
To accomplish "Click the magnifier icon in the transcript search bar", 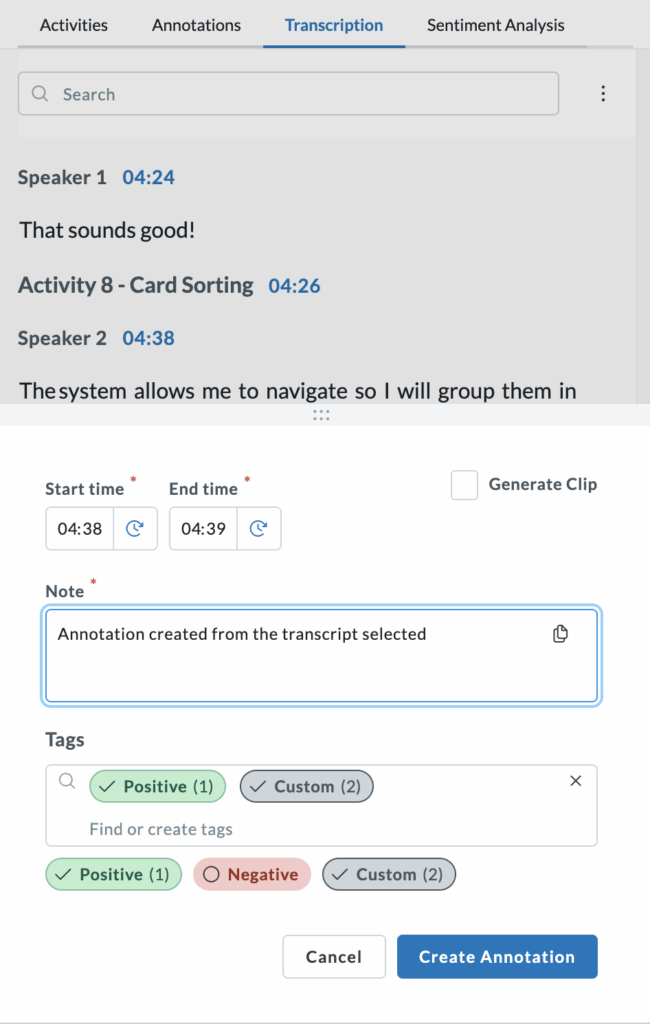I will (x=40, y=93).
